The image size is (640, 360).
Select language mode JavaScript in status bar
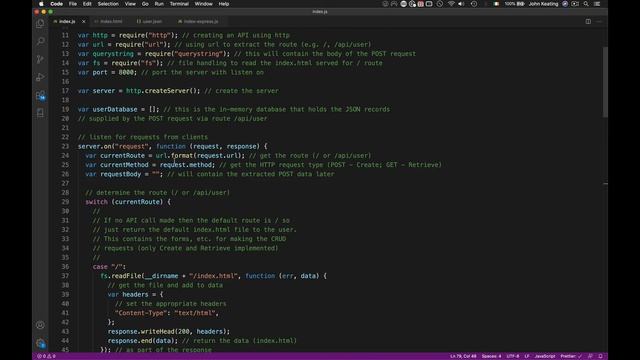[545, 356]
